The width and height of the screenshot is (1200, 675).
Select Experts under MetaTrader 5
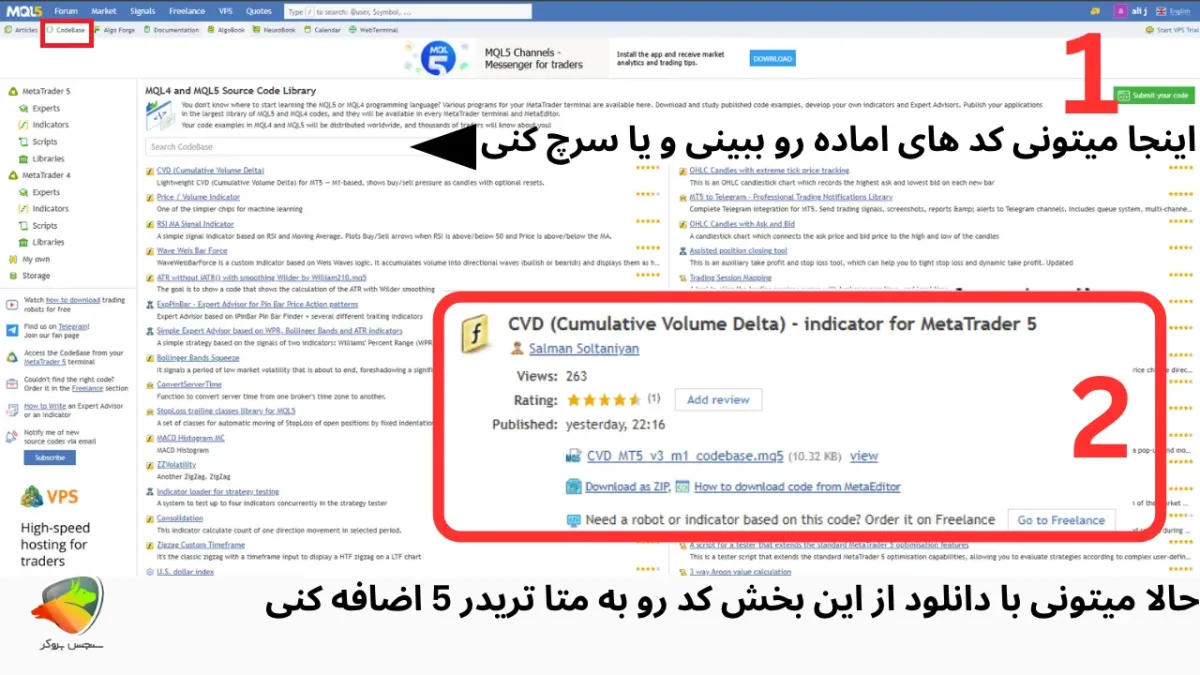tap(38, 108)
